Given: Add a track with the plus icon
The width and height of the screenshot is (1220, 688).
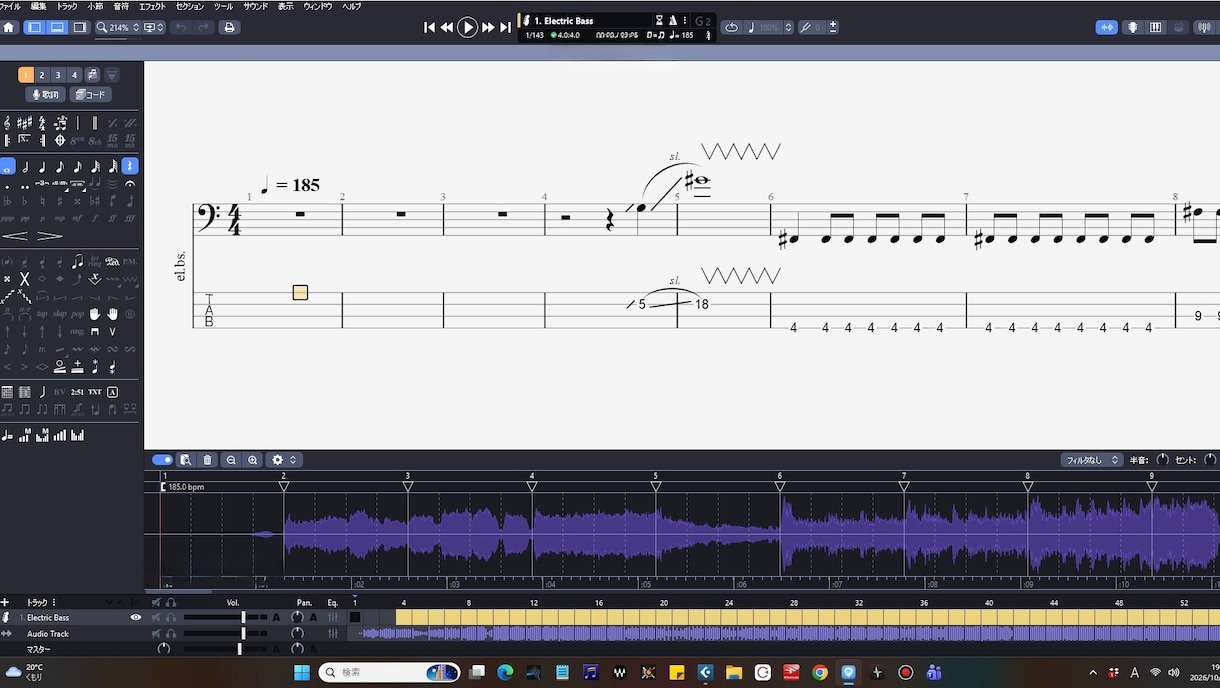Looking at the screenshot, I should tap(5, 603).
